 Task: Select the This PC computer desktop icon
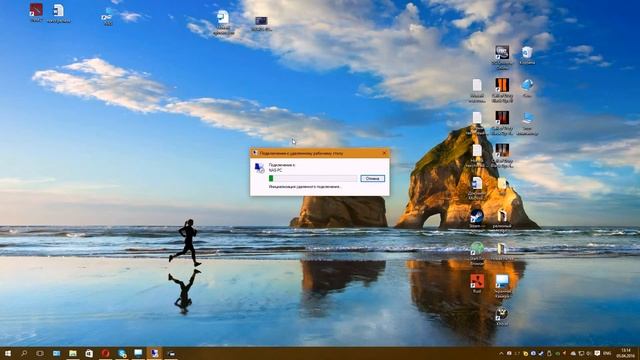527,124
